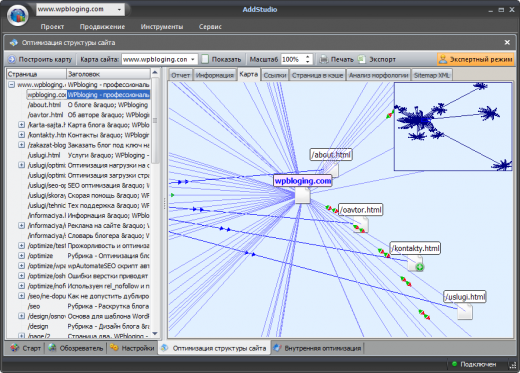Click the Печать printer icon
The height and width of the screenshot is (373, 520).
pos(324,59)
